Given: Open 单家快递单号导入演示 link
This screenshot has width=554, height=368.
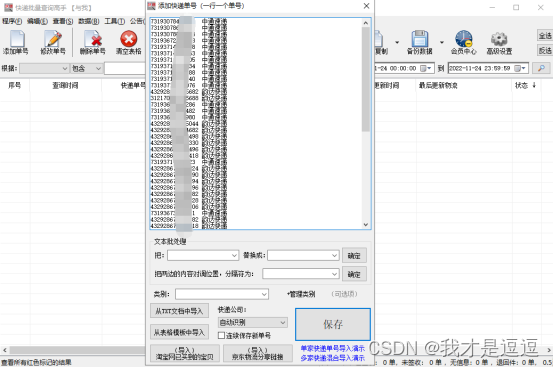Looking at the screenshot, I should coord(332,349).
